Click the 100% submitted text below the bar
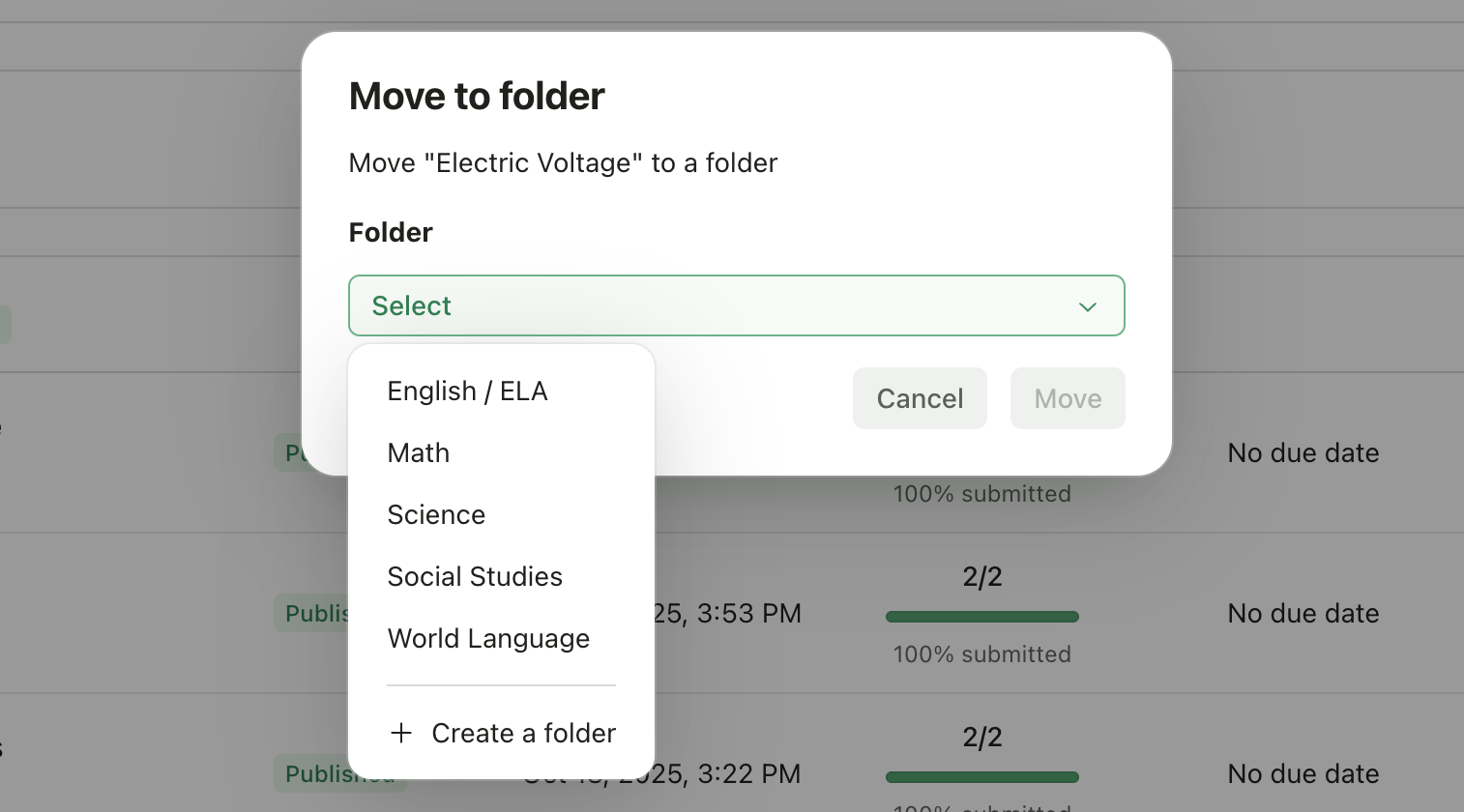 981,653
